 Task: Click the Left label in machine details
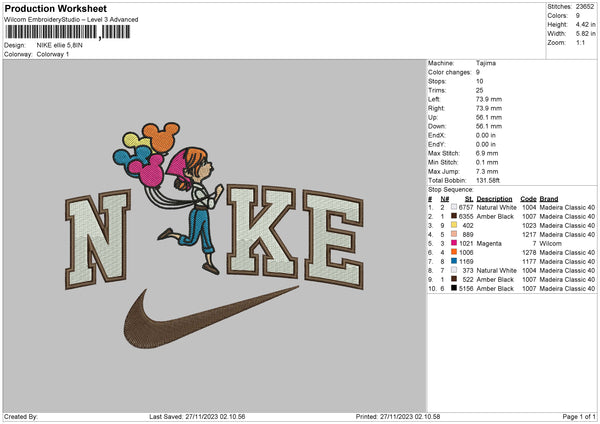point(434,99)
